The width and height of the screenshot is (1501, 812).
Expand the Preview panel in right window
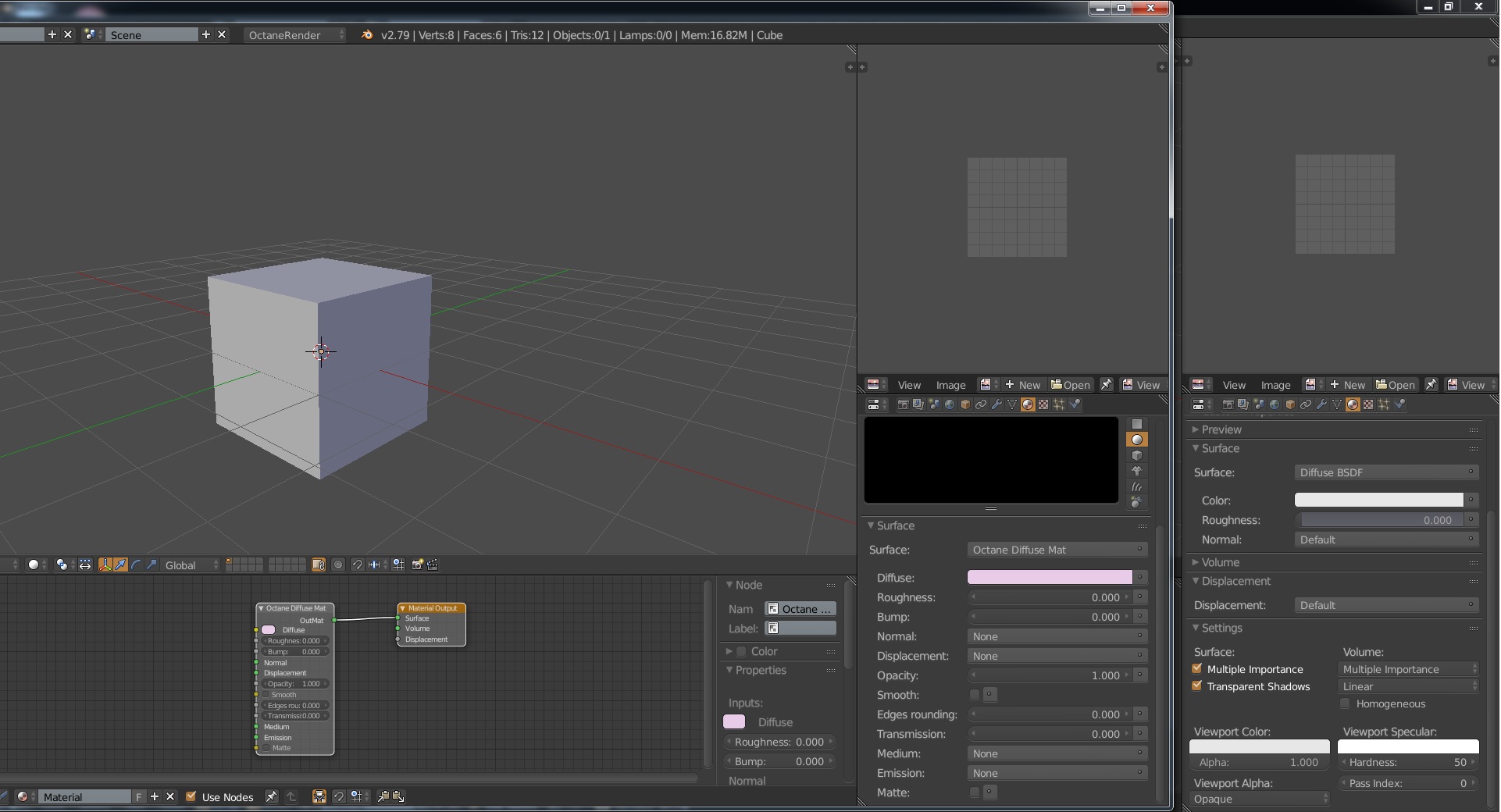pyautogui.click(x=1221, y=429)
